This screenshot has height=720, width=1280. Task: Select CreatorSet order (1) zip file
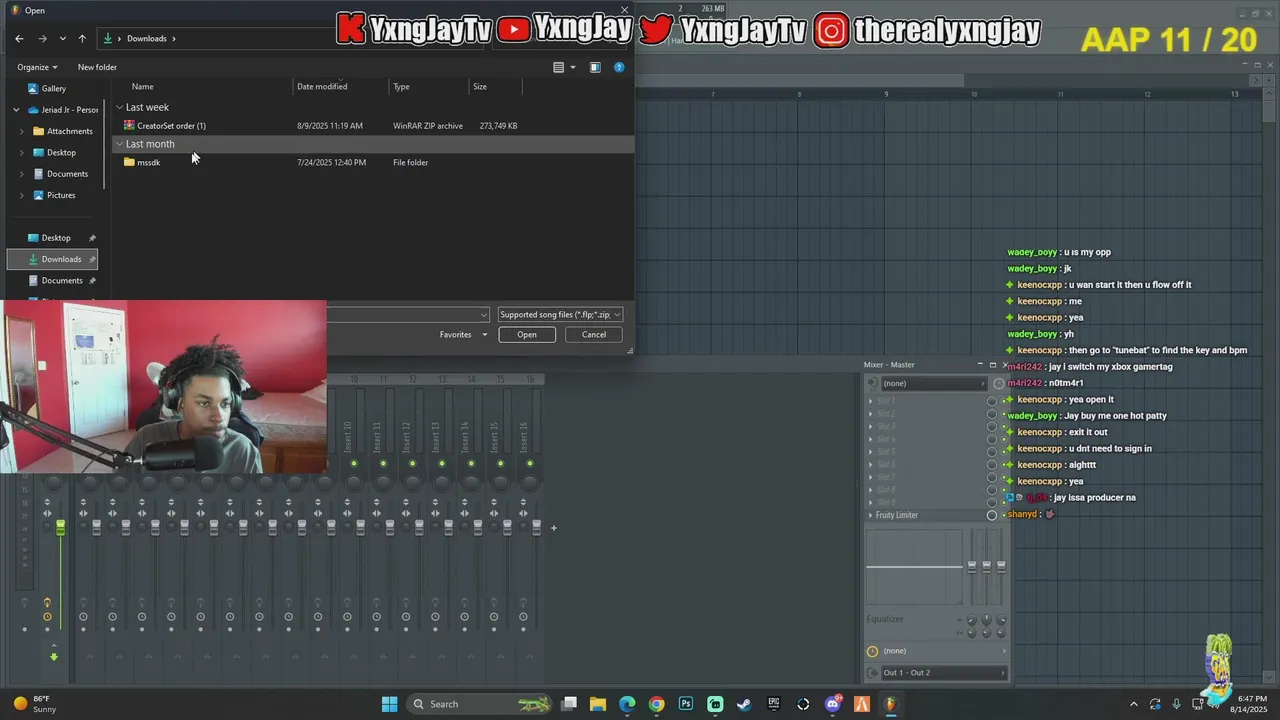[x=171, y=125]
